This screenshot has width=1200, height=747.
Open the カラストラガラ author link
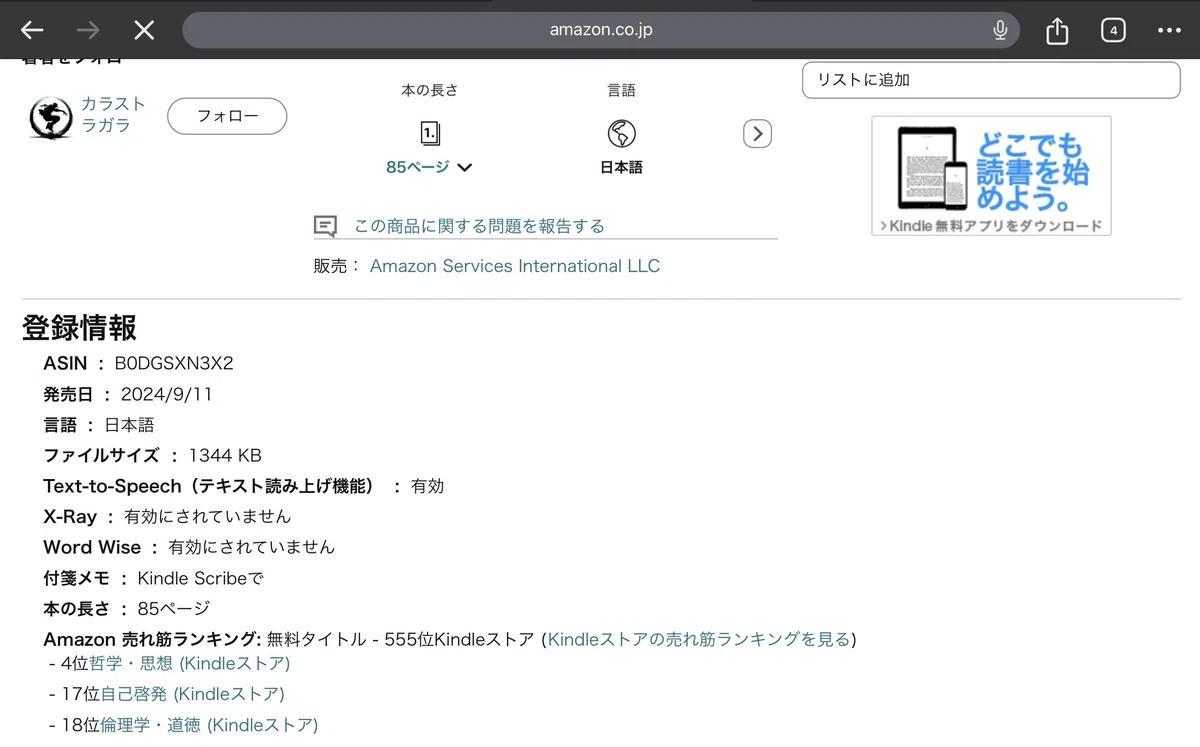tap(113, 114)
